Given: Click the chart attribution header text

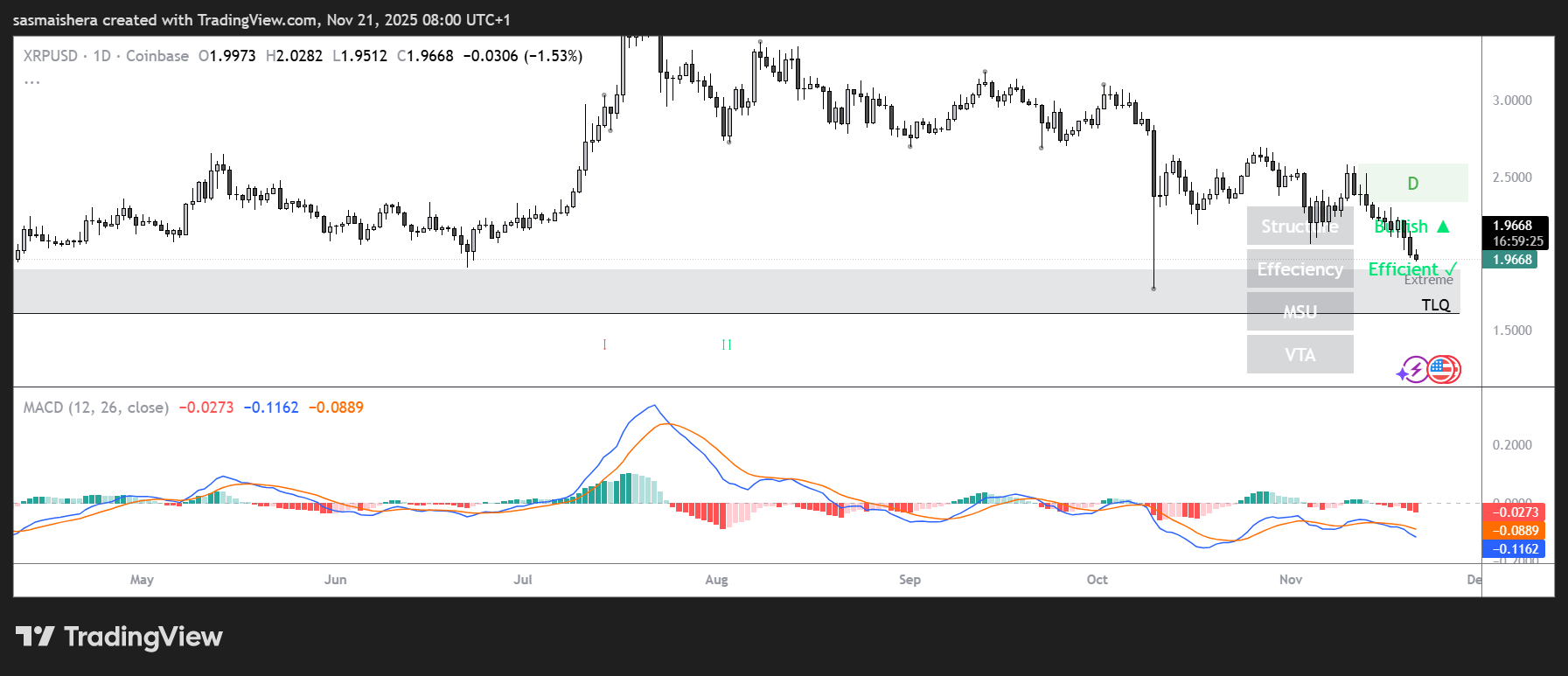Looking at the screenshot, I should [261, 19].
